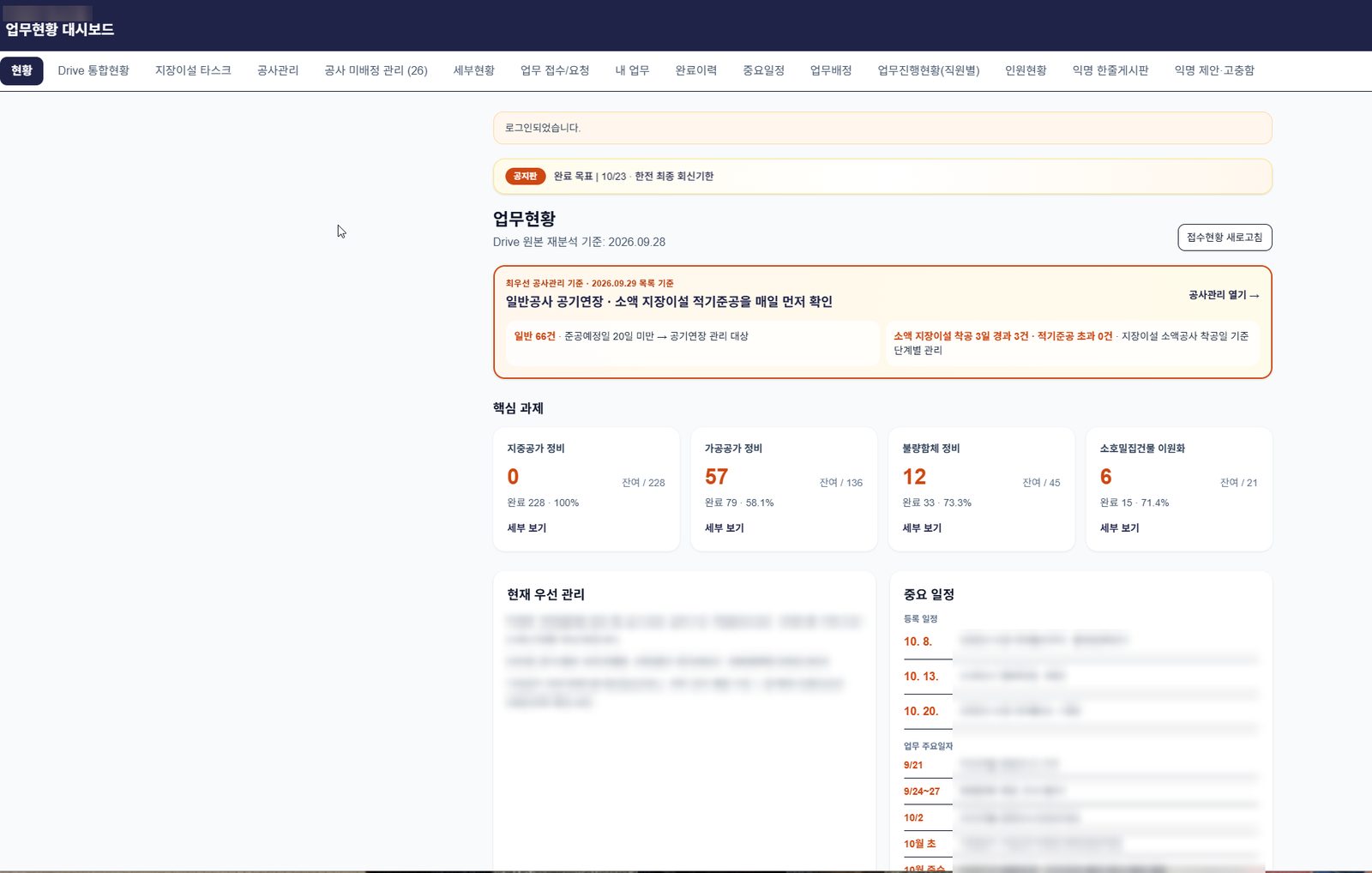Open 세부 보기 for 지중공가 정비
The image size is (1372, 873).
pyautogui.click(x=527, y=528)
